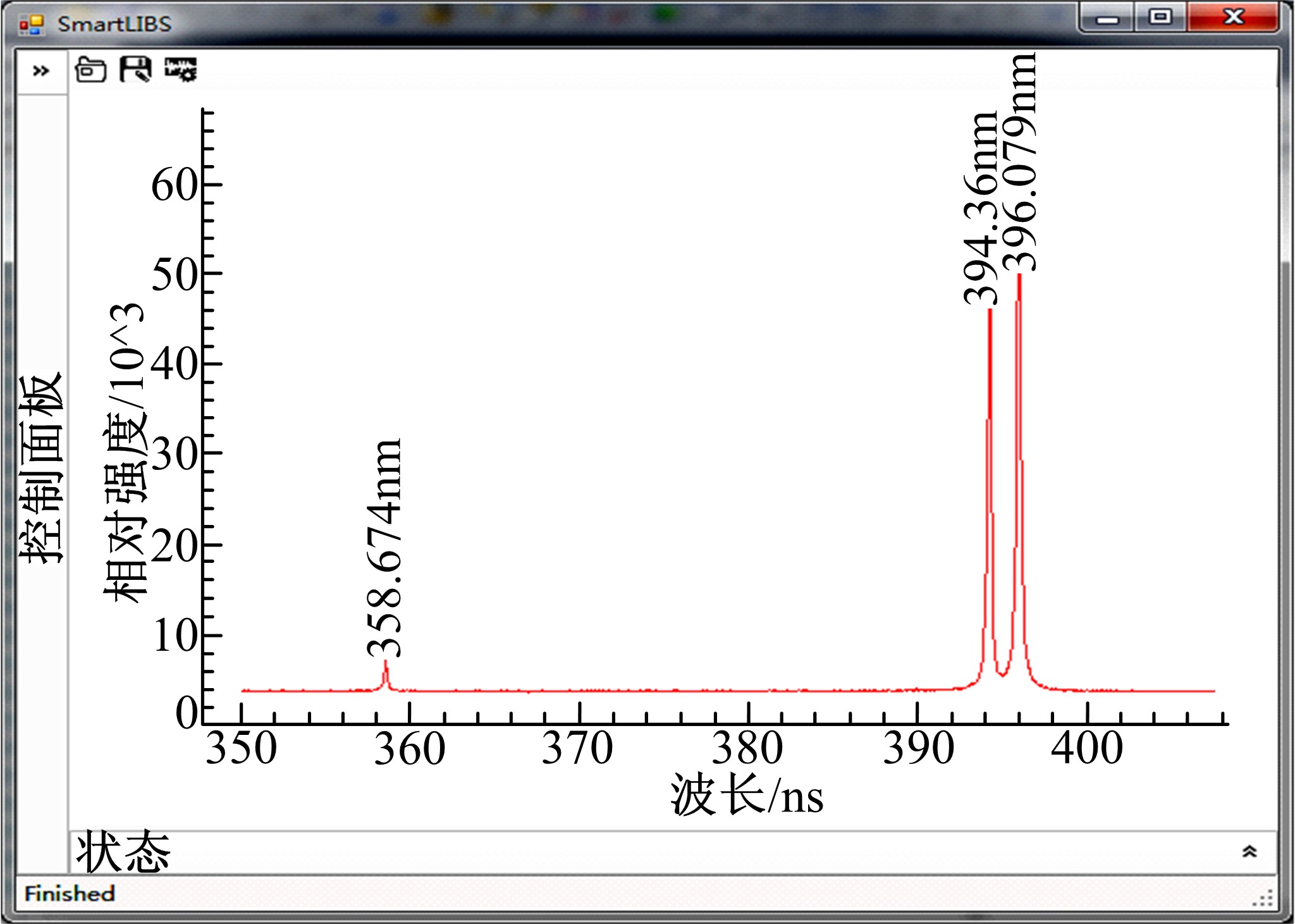
Task: Click the Finished status bar text
Action: point(70,894)
